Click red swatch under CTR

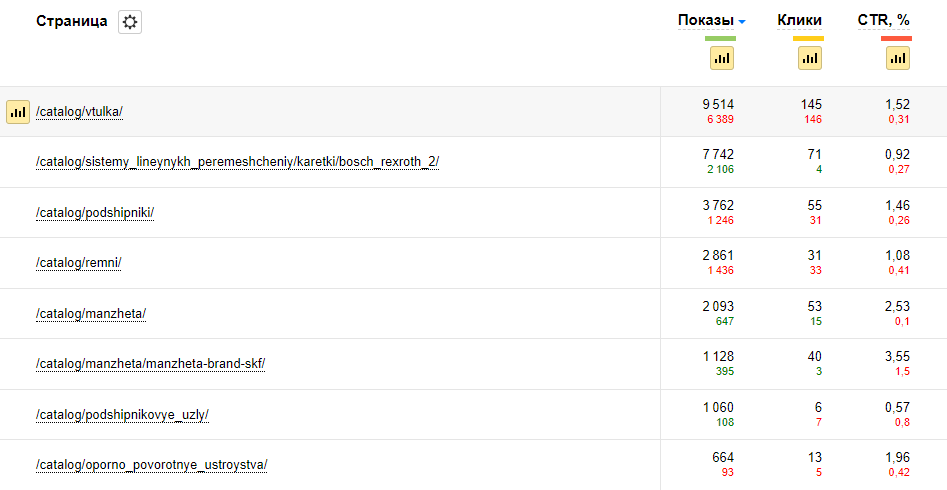(x=896, y=39)
